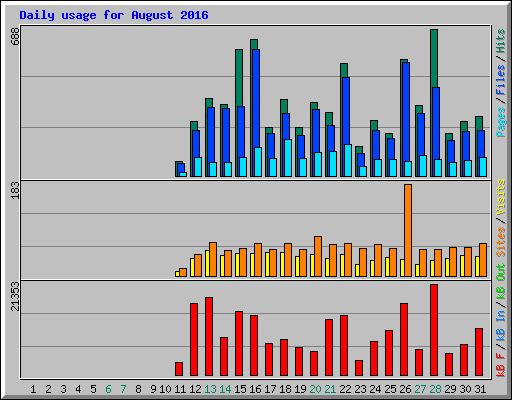Click green weekend day 6 label
512x400 pixels.
108,389
